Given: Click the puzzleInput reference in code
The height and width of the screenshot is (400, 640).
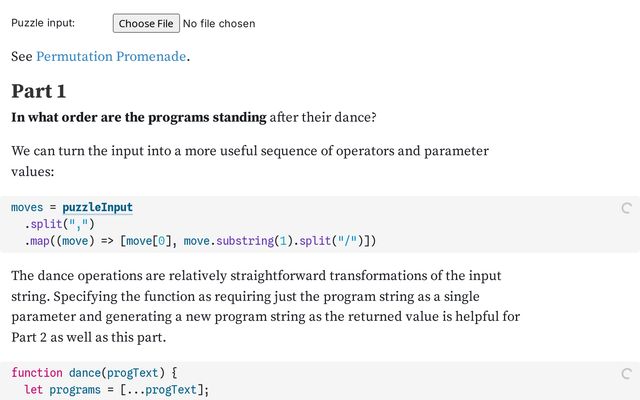Looking at the screenshot, I should (97, 207).
